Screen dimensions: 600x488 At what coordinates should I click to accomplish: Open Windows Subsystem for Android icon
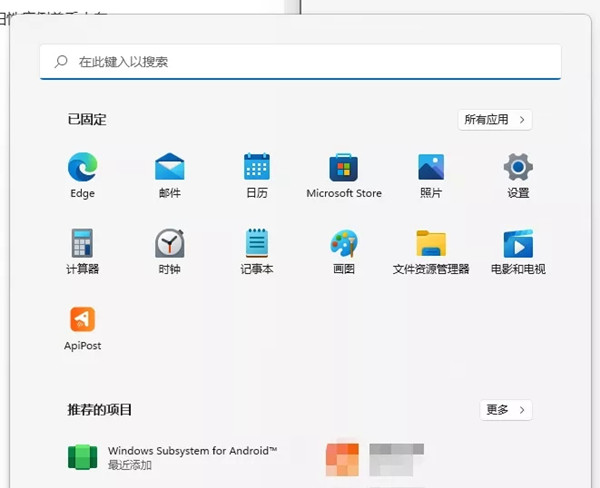click(x=82, y=457)
